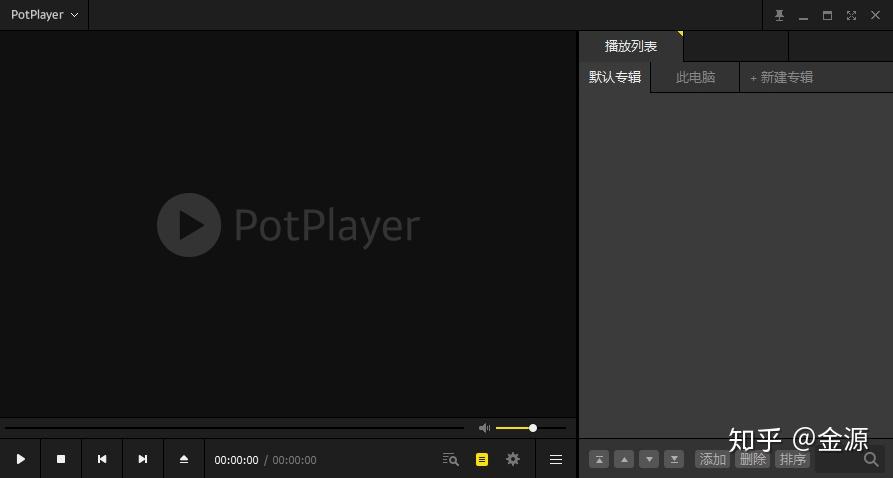Switch to fullscreen mode

pyautogui.click(x=851, y=15)
